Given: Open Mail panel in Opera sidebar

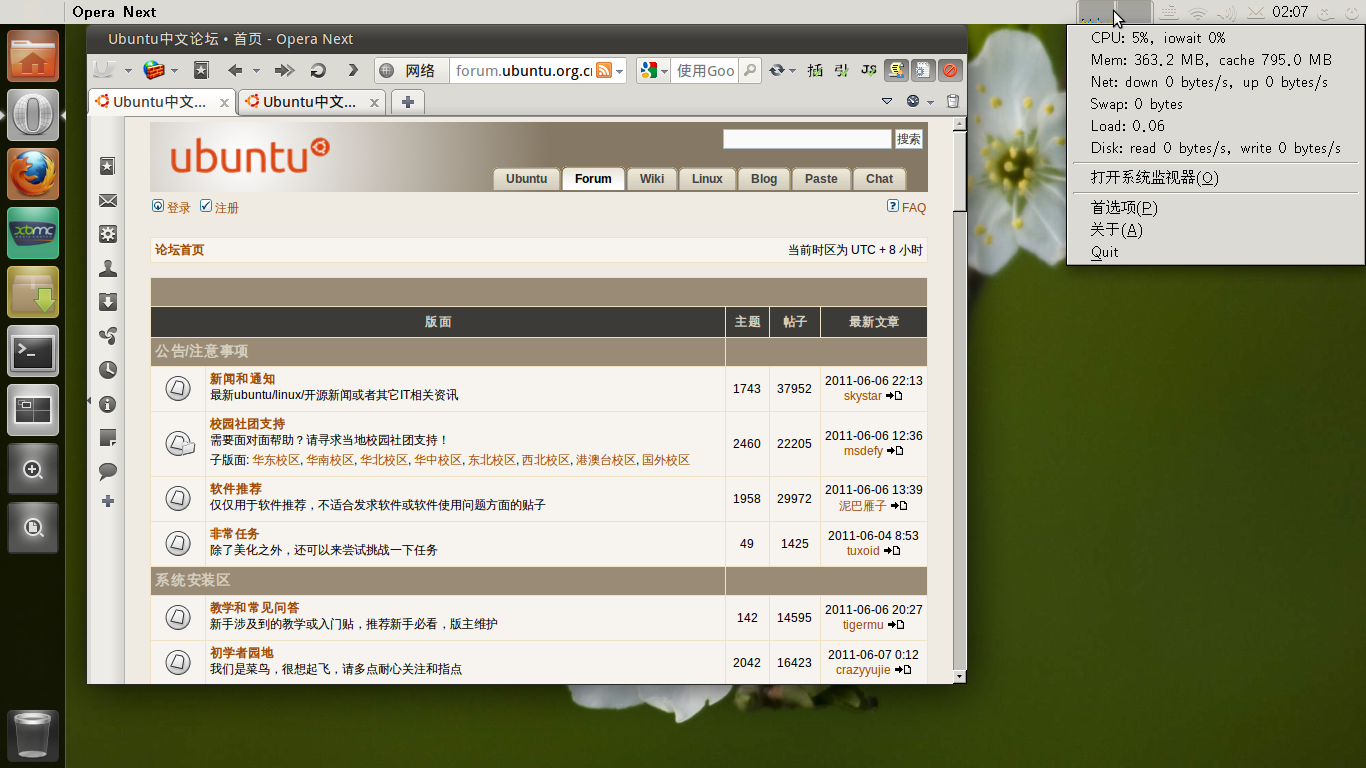Looking at the screenshot, I should (108, 201).
